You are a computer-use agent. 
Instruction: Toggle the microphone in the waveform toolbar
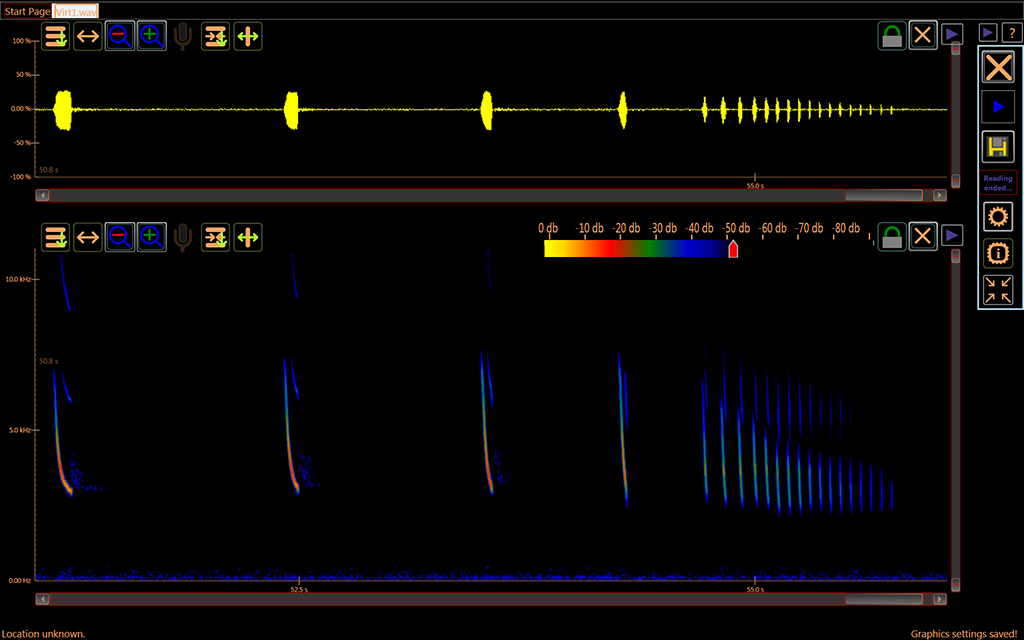(x=183, y=37)
